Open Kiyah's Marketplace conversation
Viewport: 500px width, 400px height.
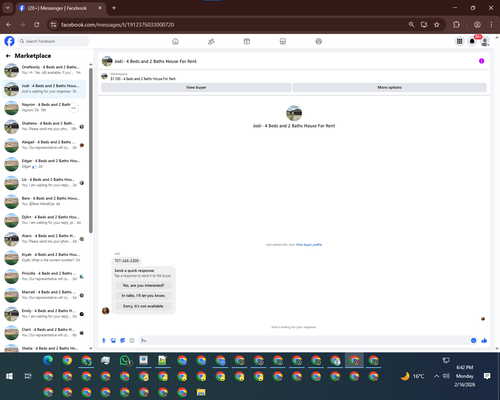tap(44, 257)
